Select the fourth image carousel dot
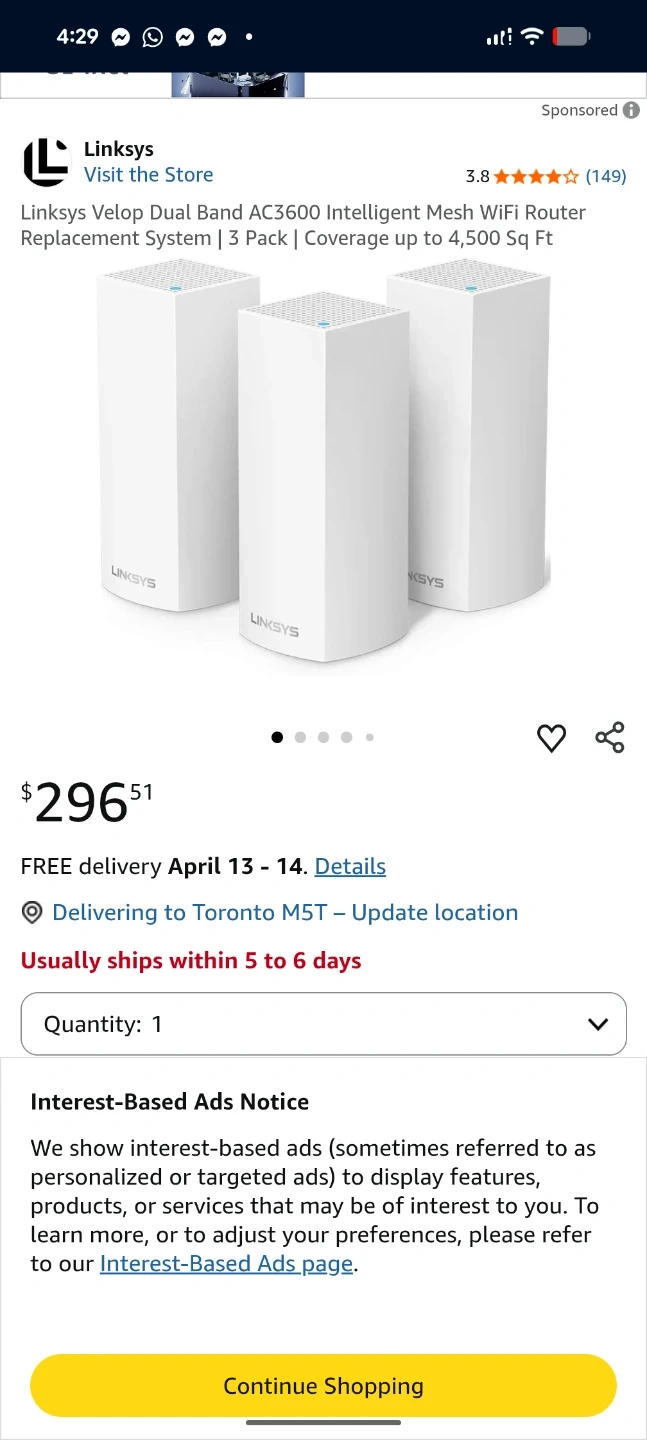The height and width of the screenshot is (1440, 647). [346, 737]
